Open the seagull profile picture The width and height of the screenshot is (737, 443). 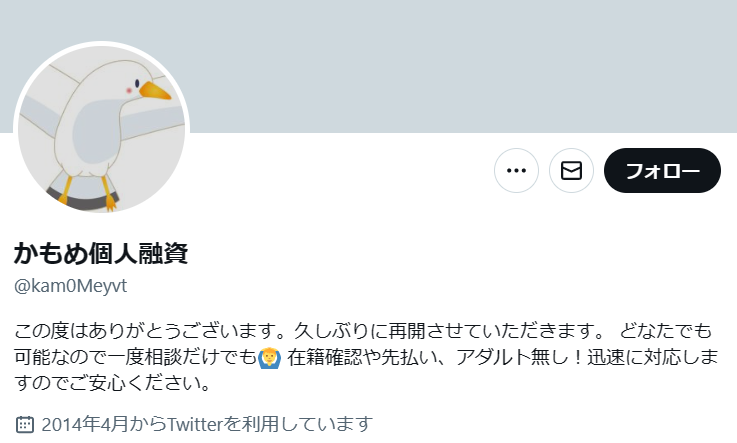point(102,129)
